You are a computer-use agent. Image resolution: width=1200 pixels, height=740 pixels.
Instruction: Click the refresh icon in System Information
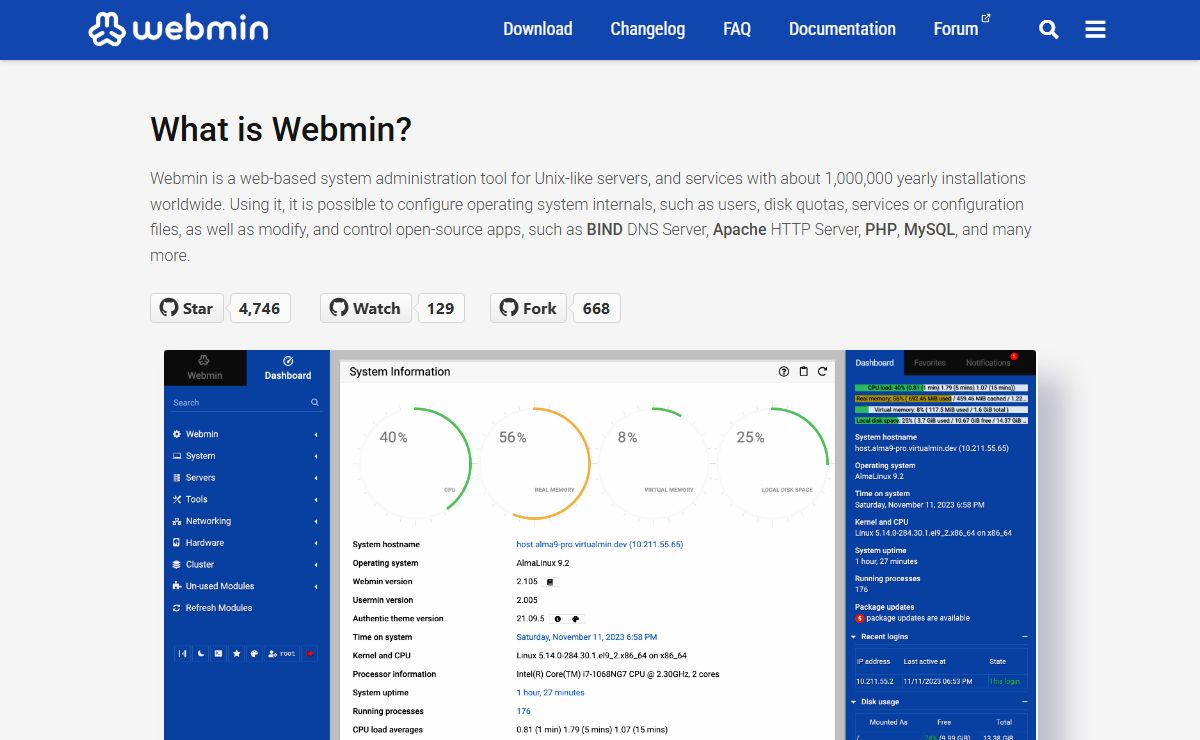822,371
